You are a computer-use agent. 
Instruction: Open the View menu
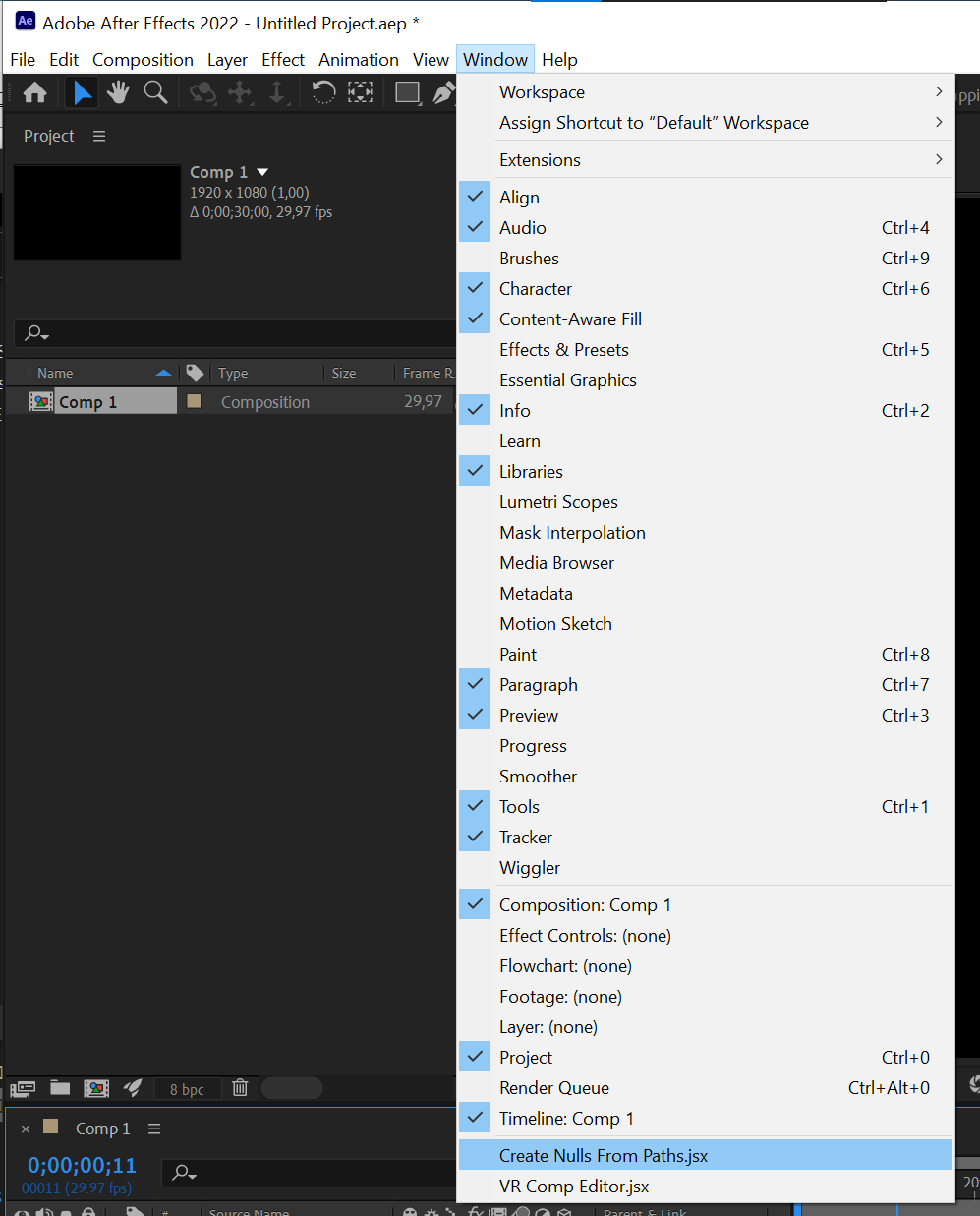pyautogui.click(x=431, y=59)
